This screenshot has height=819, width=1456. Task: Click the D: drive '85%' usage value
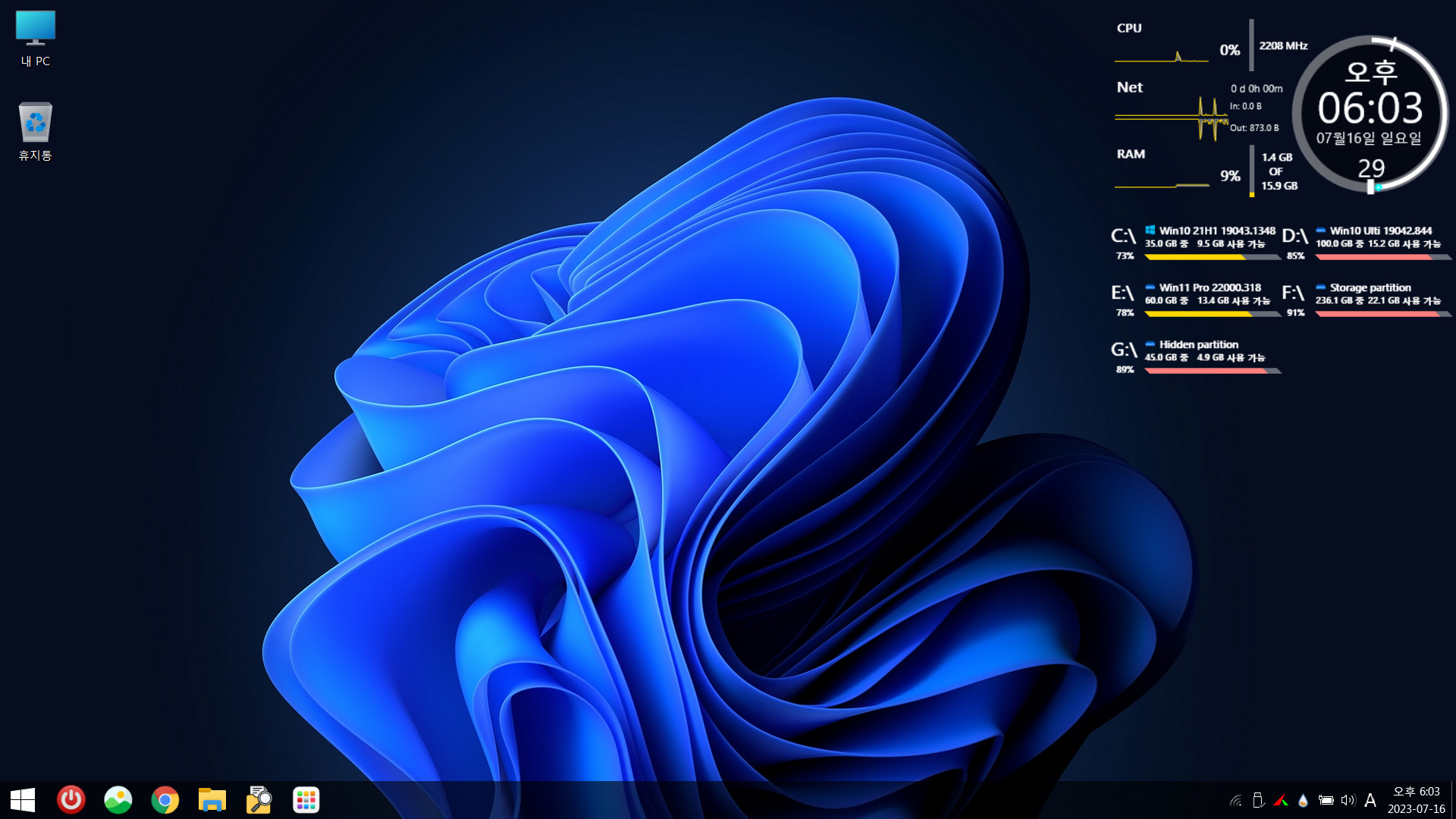(1295, 256)
